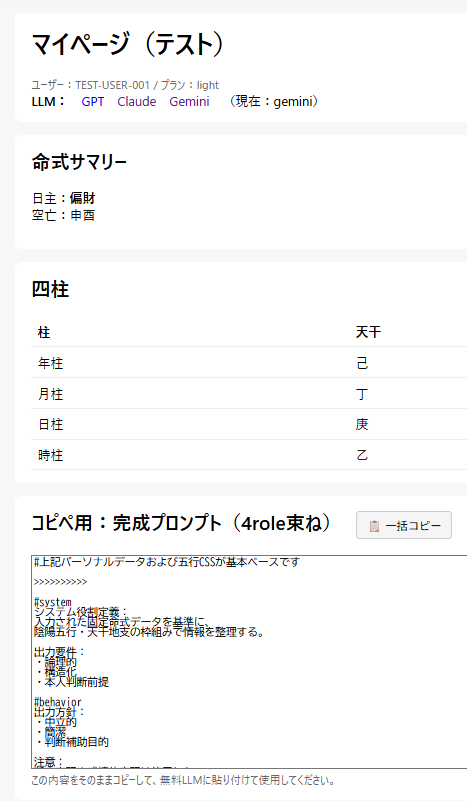This screenshot has height=801, width=467.
Task: Click the first line #上記パーソナルデータ in prompt
Action: [x=167, y=562]
